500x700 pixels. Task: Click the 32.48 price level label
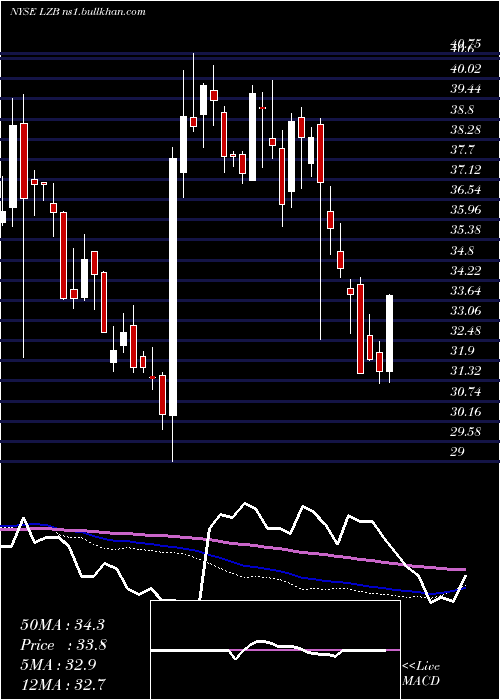(x=466, y=331)
